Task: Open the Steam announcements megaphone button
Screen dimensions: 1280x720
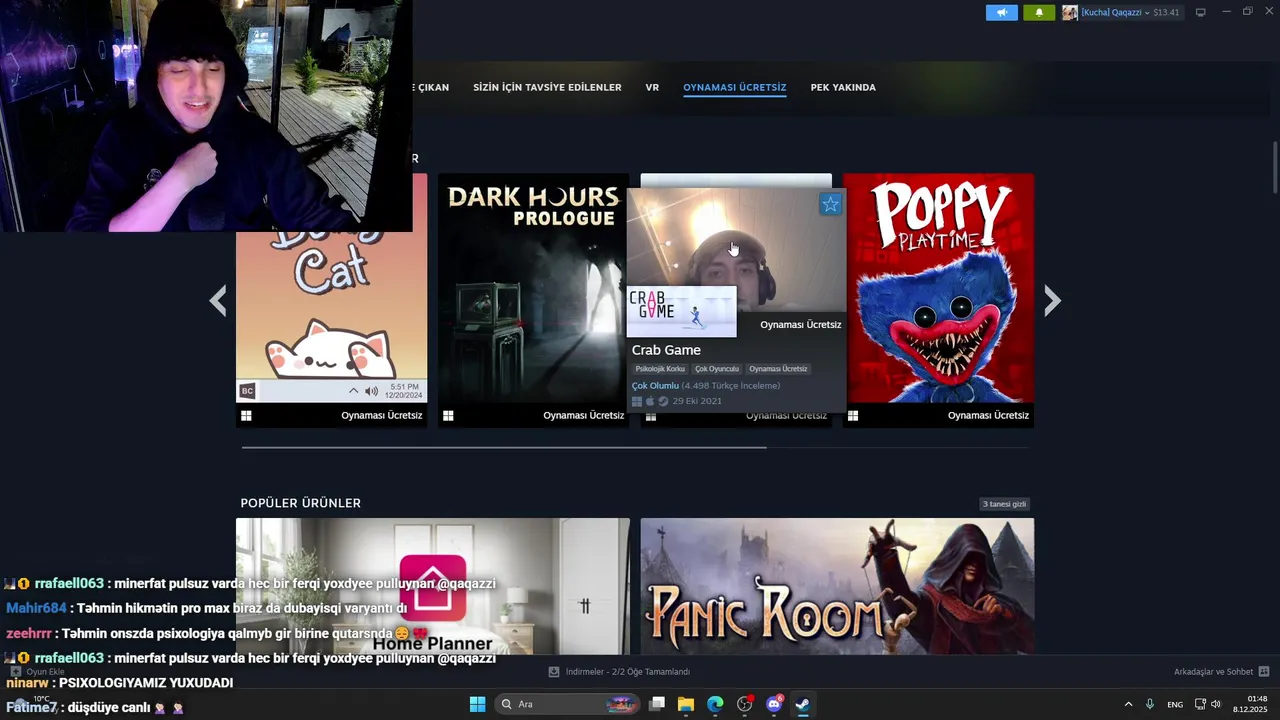Action: click(1001, 13)
